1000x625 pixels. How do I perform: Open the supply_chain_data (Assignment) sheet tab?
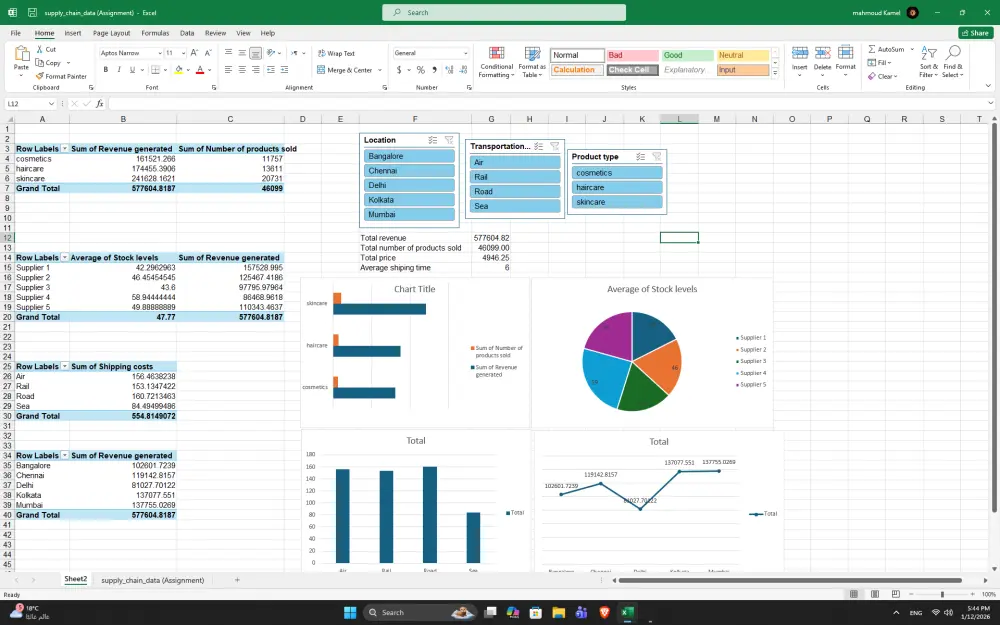click(152, 579)
